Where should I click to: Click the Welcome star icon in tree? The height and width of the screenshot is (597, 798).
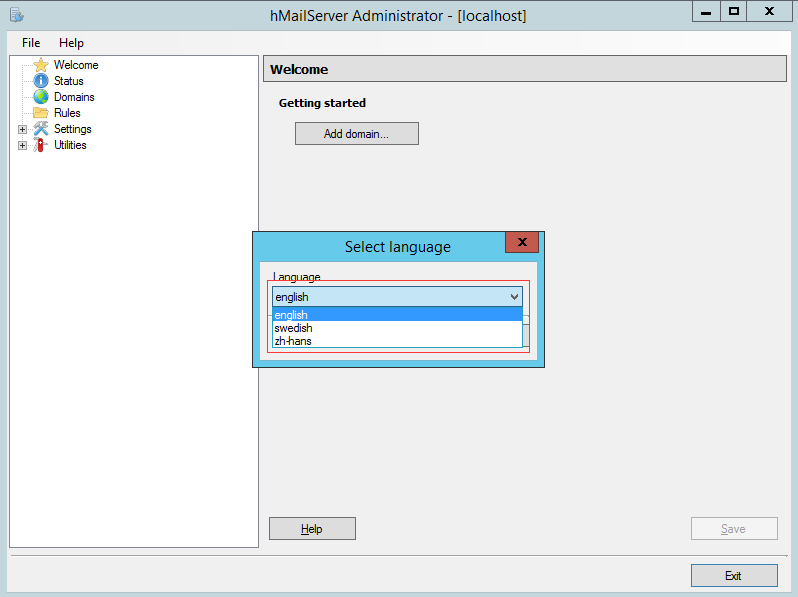click(x=40, y=65)
